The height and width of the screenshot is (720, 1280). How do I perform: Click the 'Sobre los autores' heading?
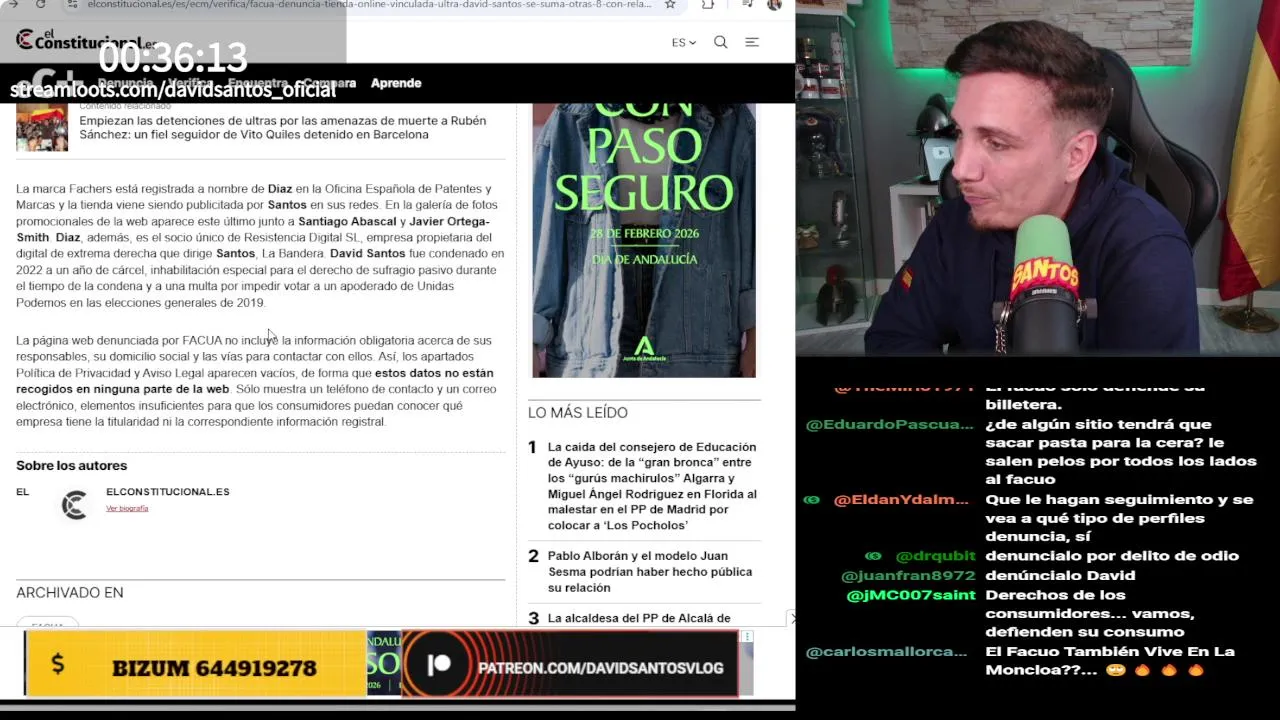click(x=71, y=465)
